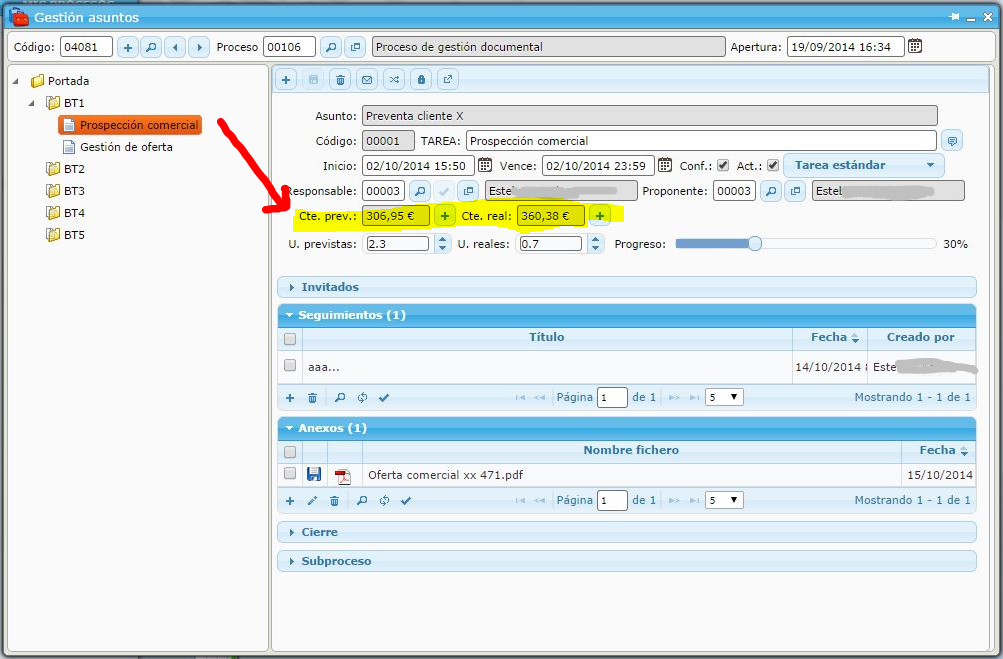Go to previous record arrow

pyautogui.click(x=175, y=47)
